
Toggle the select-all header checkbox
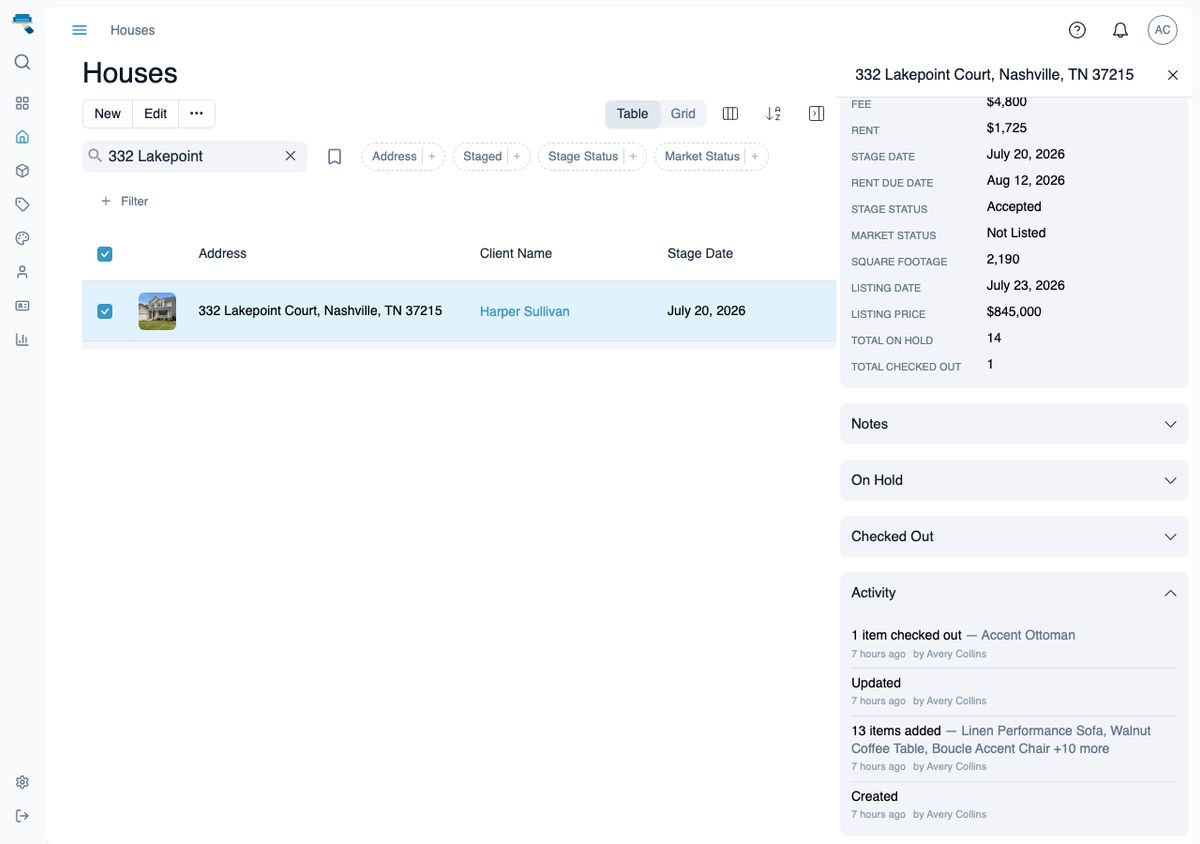tap(105, 254)
